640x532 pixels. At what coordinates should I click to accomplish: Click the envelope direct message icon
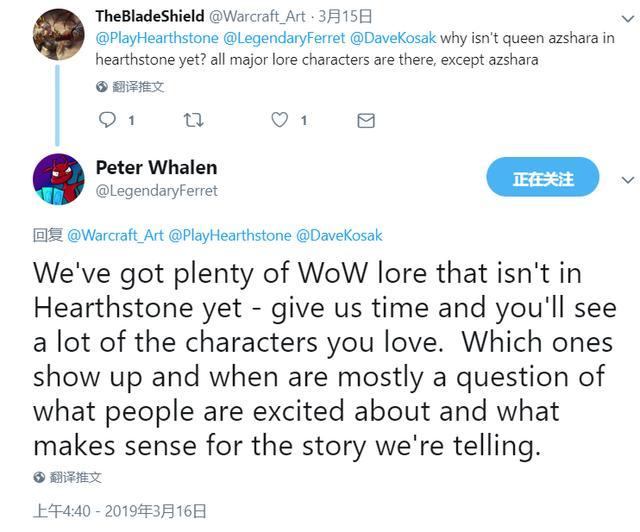(x=366, y=121)
